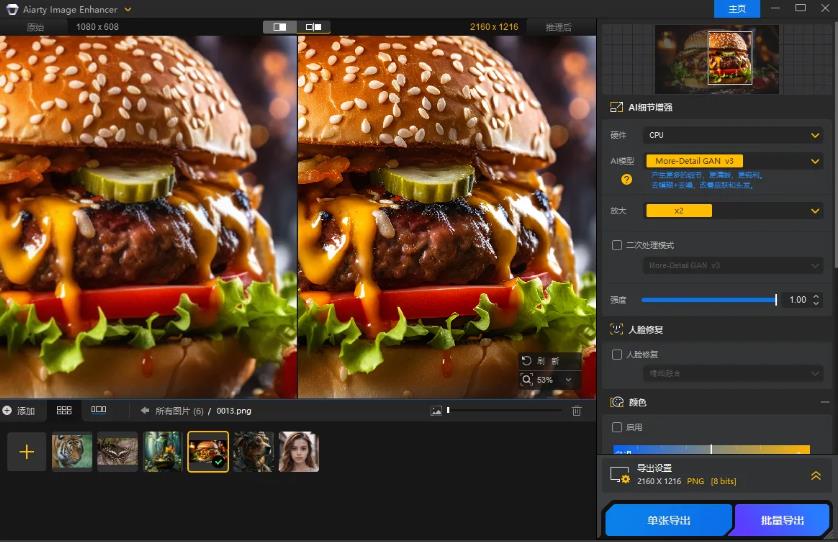Click the 人脸修复 section face icon
Screen dimensions: 838x542
[616, 329]
